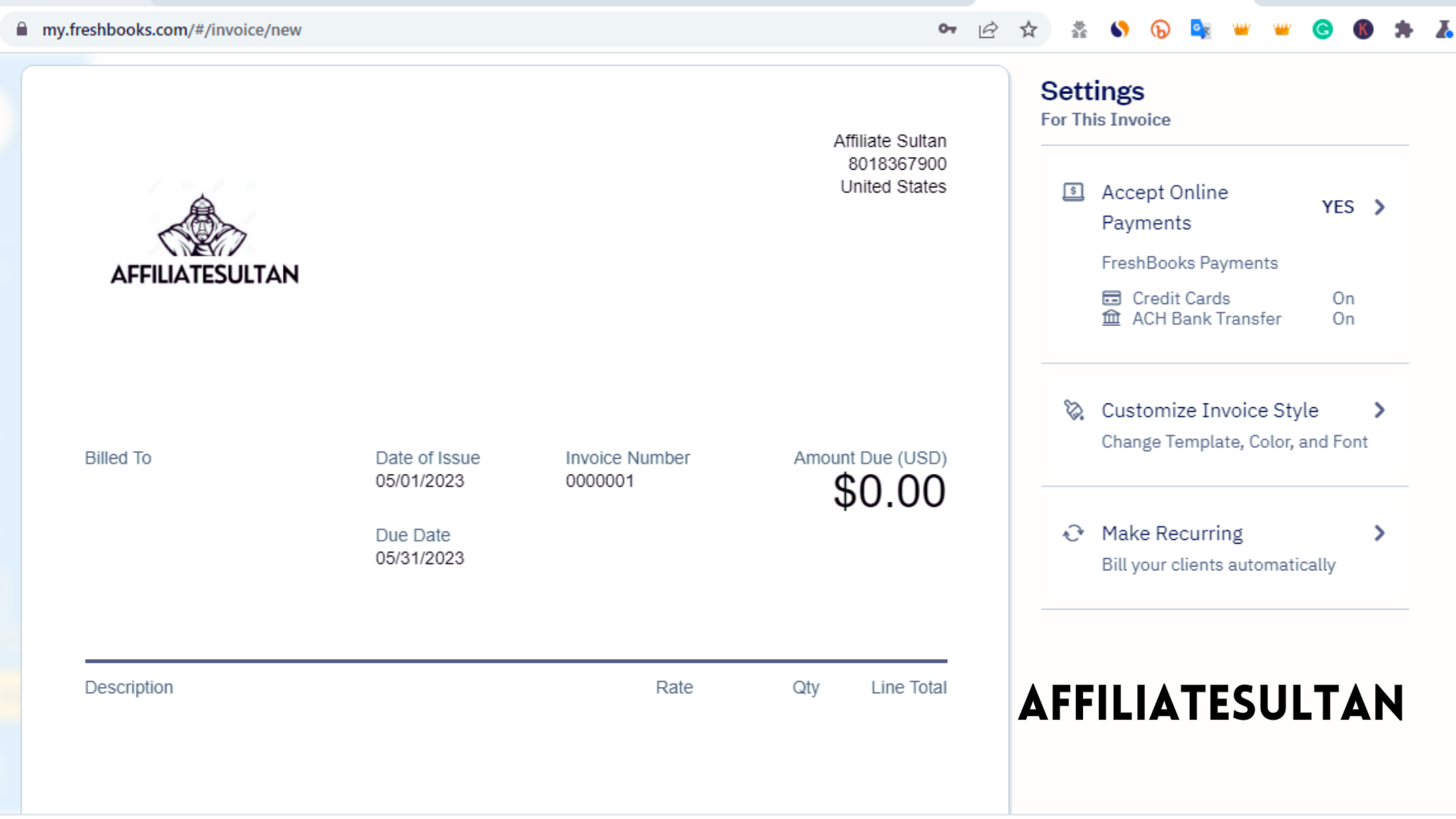
Task: Click the Make Recurring billing icon
Action: click(x=1073, y=533)
